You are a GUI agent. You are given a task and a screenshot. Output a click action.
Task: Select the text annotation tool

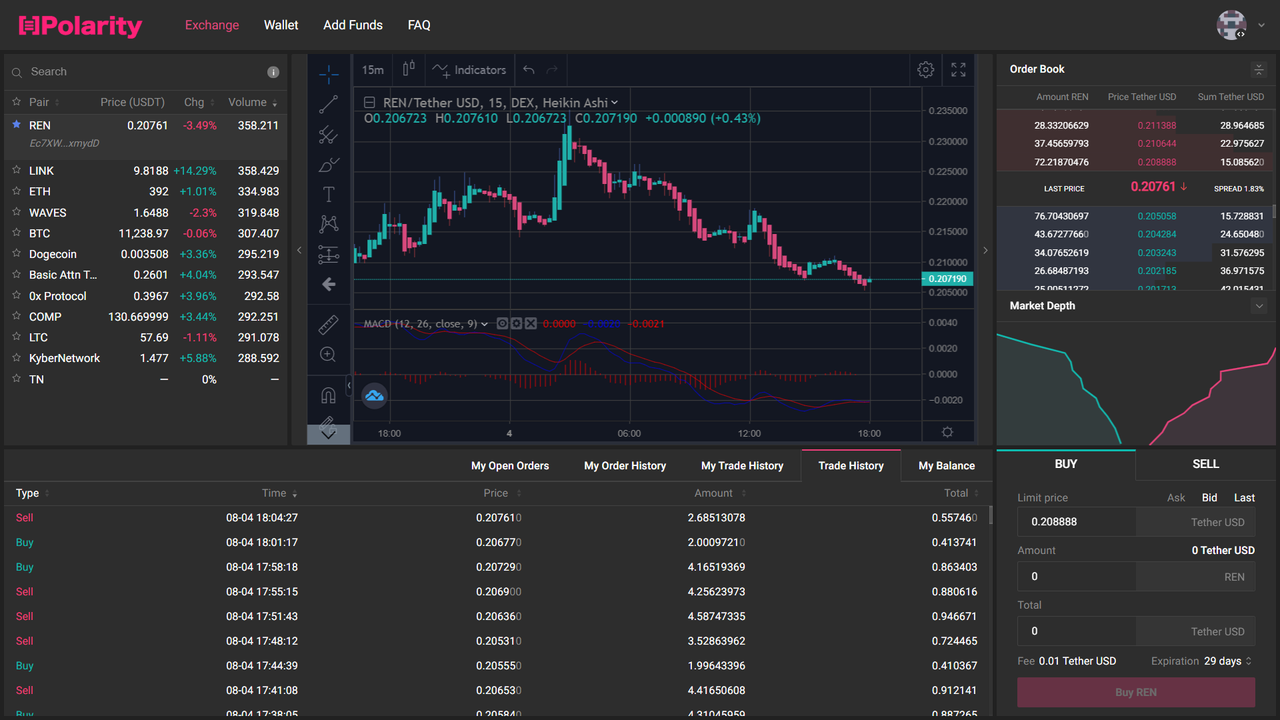(328, 194)
